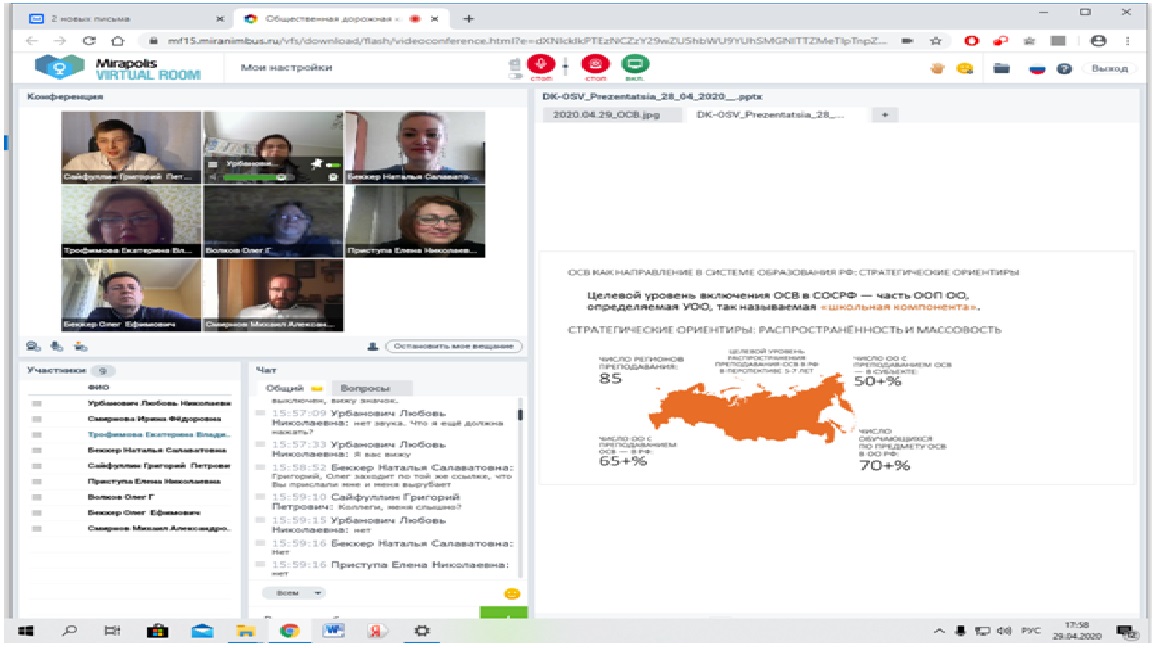Open the folder icon in the top bar
The height and width of the screenshot is (648, 1152).
pos(1001,69)
